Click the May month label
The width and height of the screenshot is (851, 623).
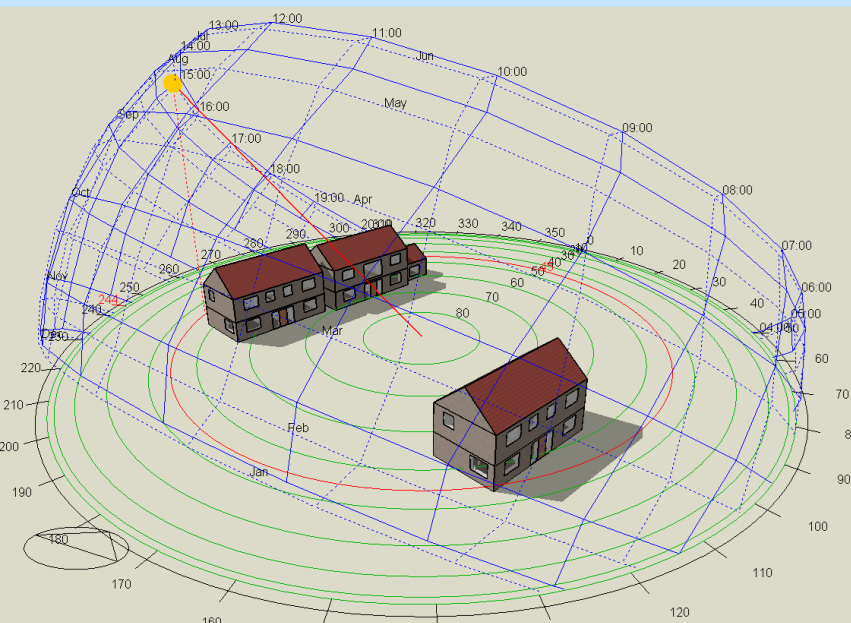click(x=395, y=103)
